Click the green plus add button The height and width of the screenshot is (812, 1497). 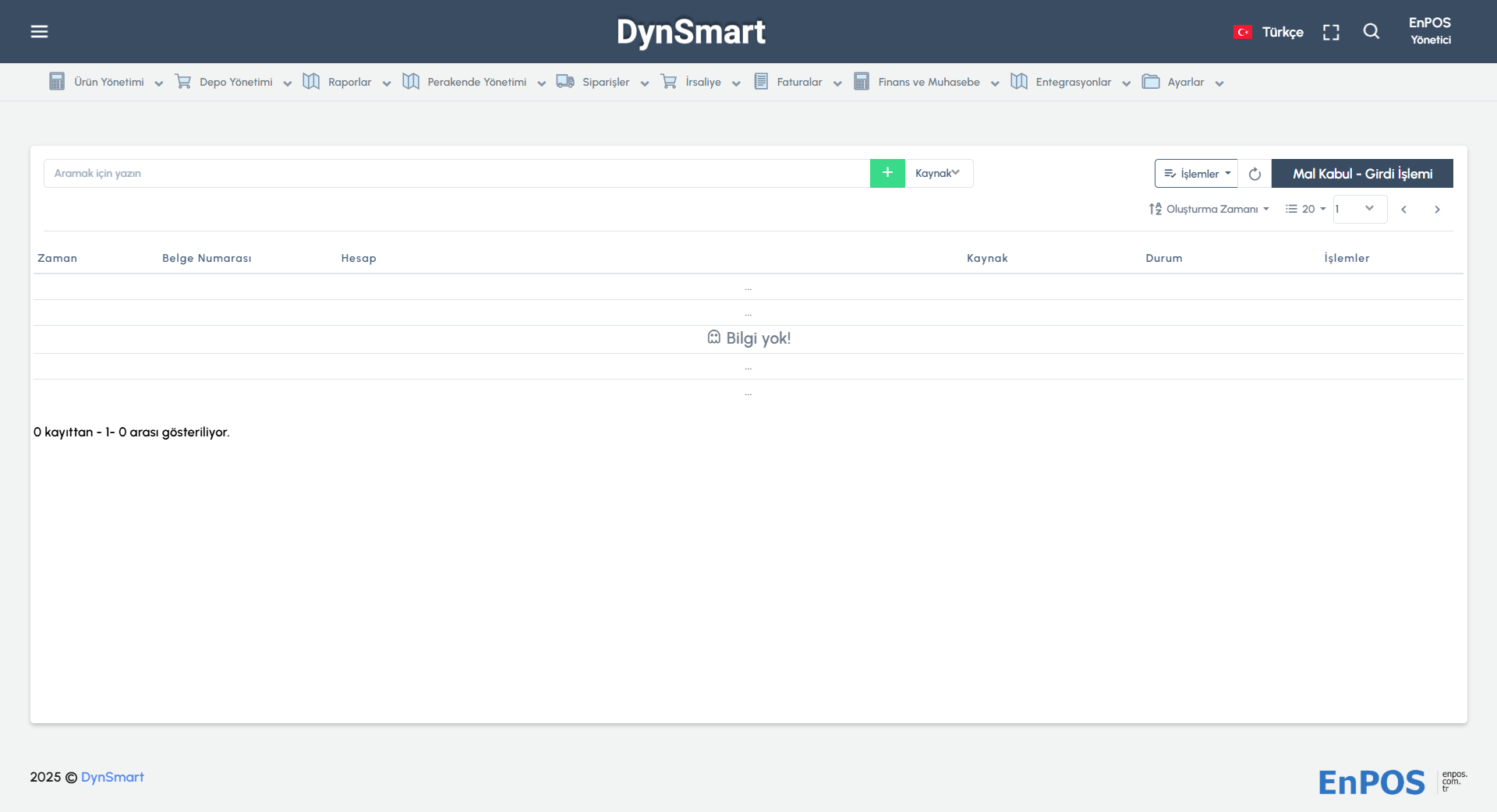click(887, 173)
